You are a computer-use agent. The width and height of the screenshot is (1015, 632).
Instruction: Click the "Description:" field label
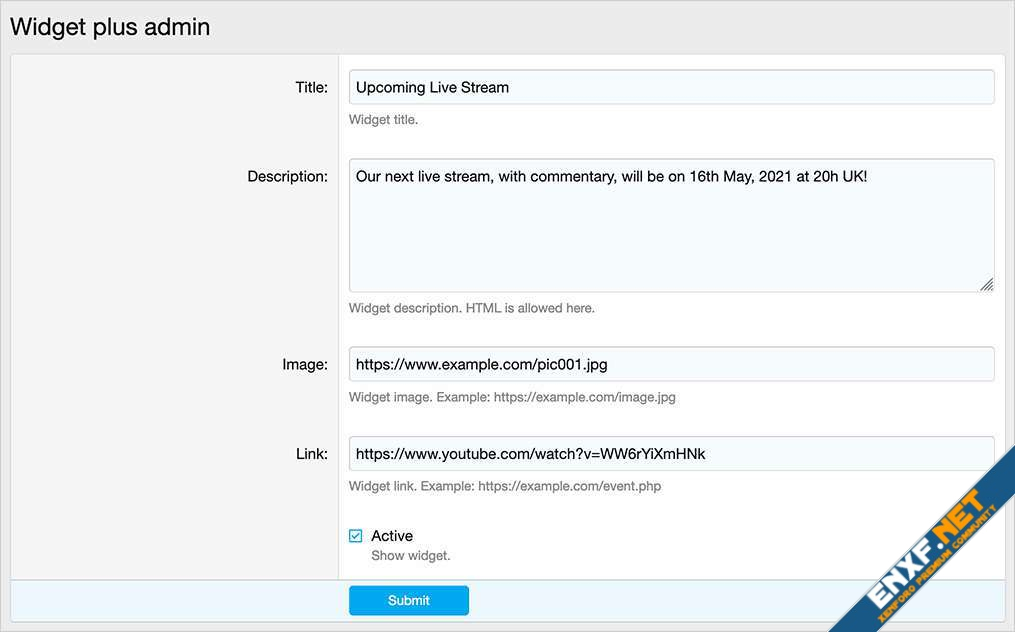tap(287, 176)
